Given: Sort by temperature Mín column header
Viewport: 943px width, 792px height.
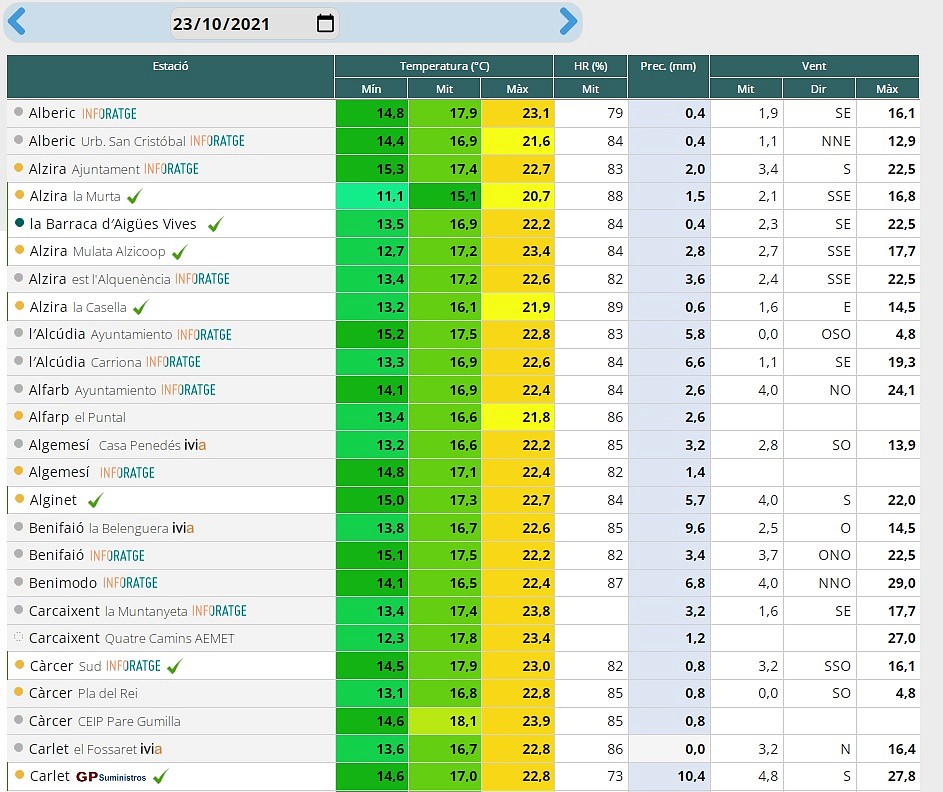Looking at the screenshot, I should pyautogui.click(x=371, y=88).
